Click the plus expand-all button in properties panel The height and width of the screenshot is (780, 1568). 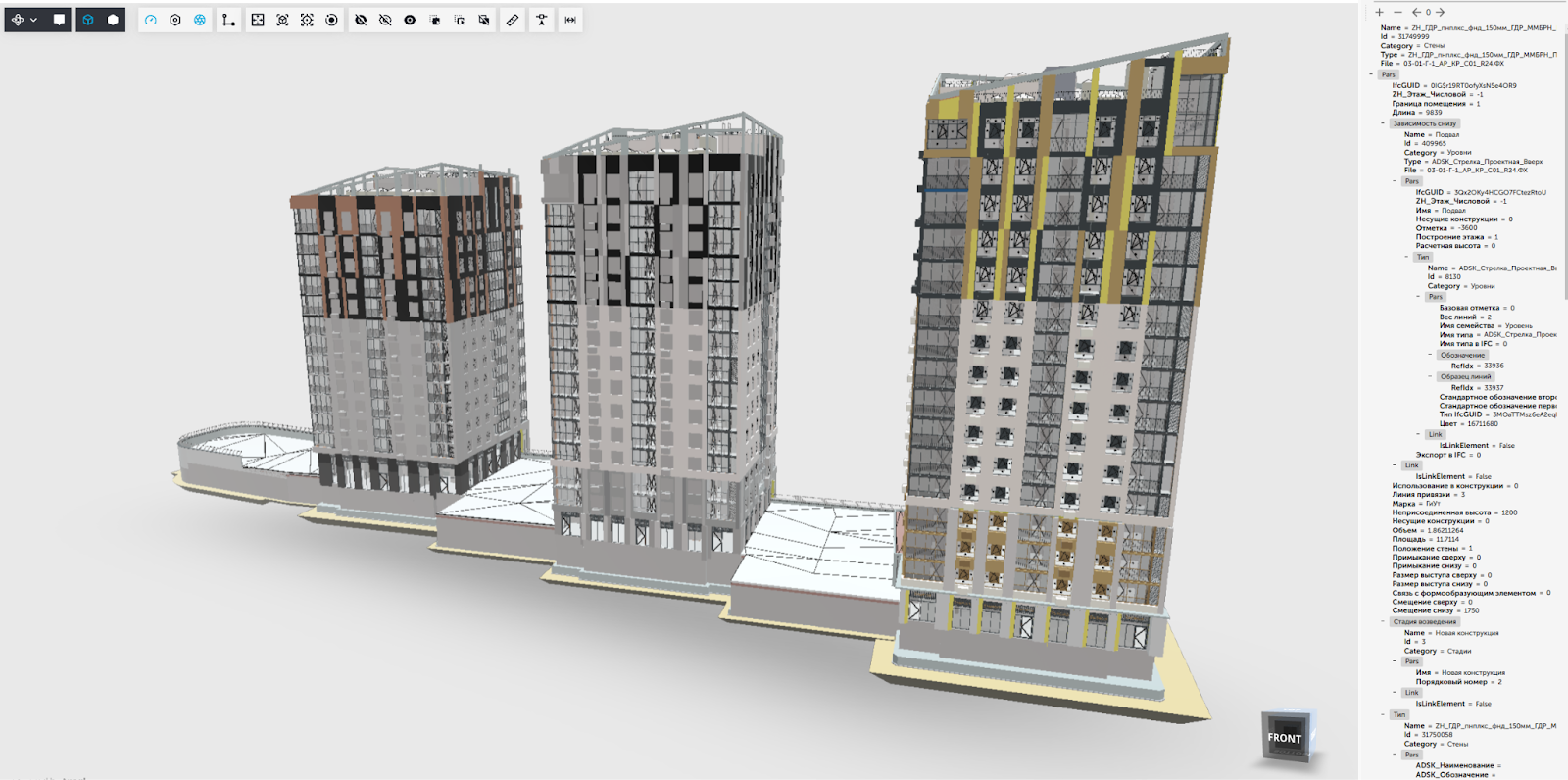[x=1380, y=13]
